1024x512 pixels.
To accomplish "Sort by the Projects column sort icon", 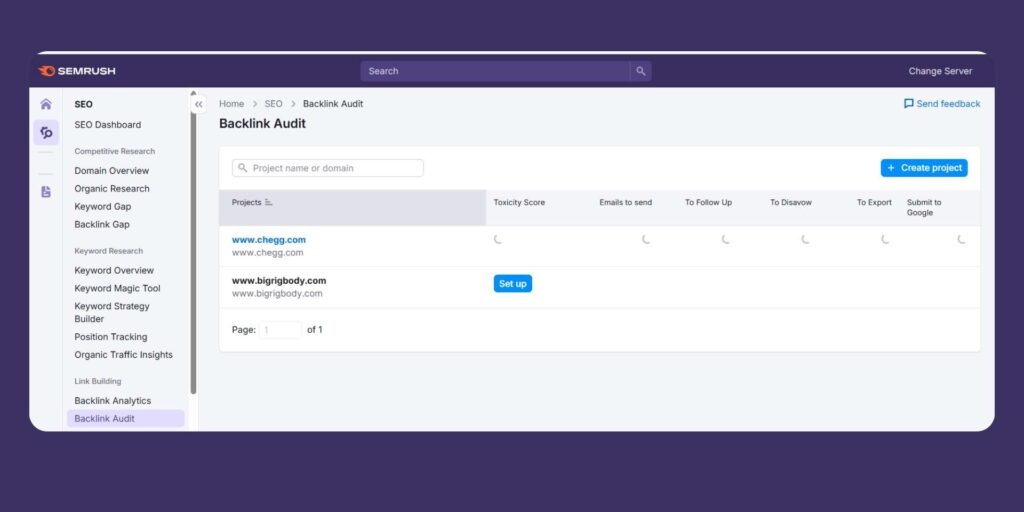I will [269, 203].
